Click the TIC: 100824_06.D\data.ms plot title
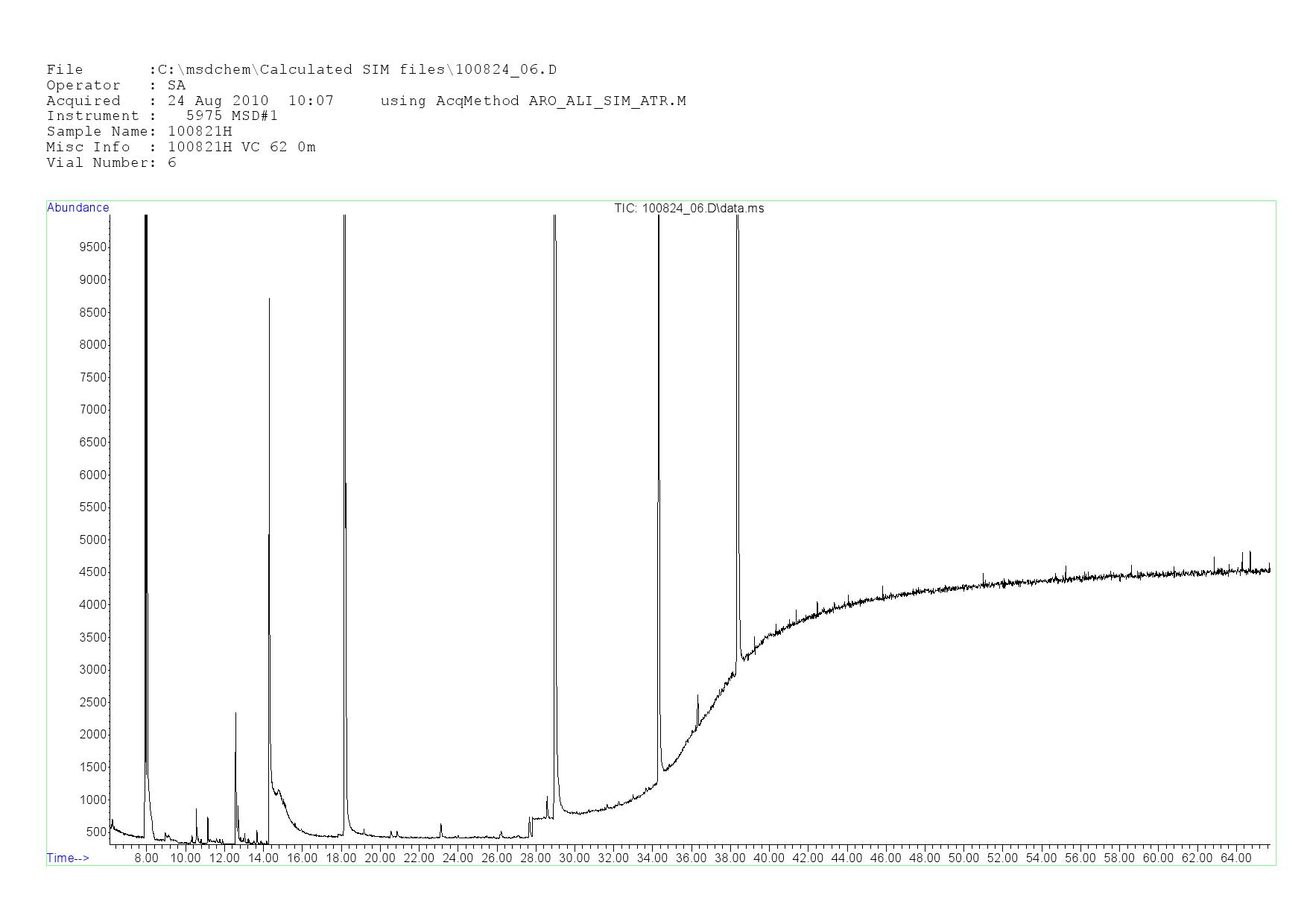 pos(689,209)
